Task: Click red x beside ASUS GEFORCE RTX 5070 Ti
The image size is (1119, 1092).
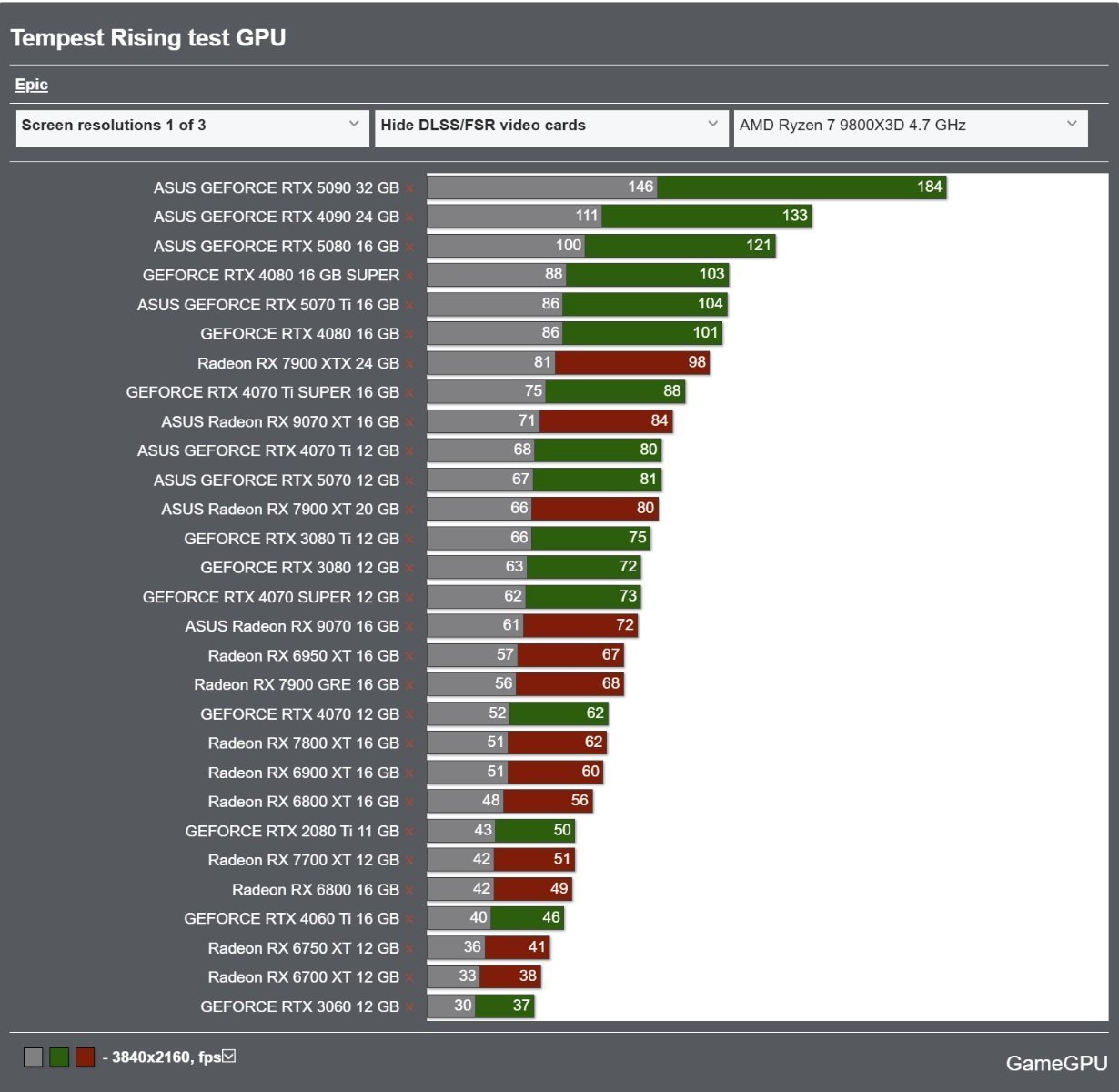Action: tap(410, 305)
